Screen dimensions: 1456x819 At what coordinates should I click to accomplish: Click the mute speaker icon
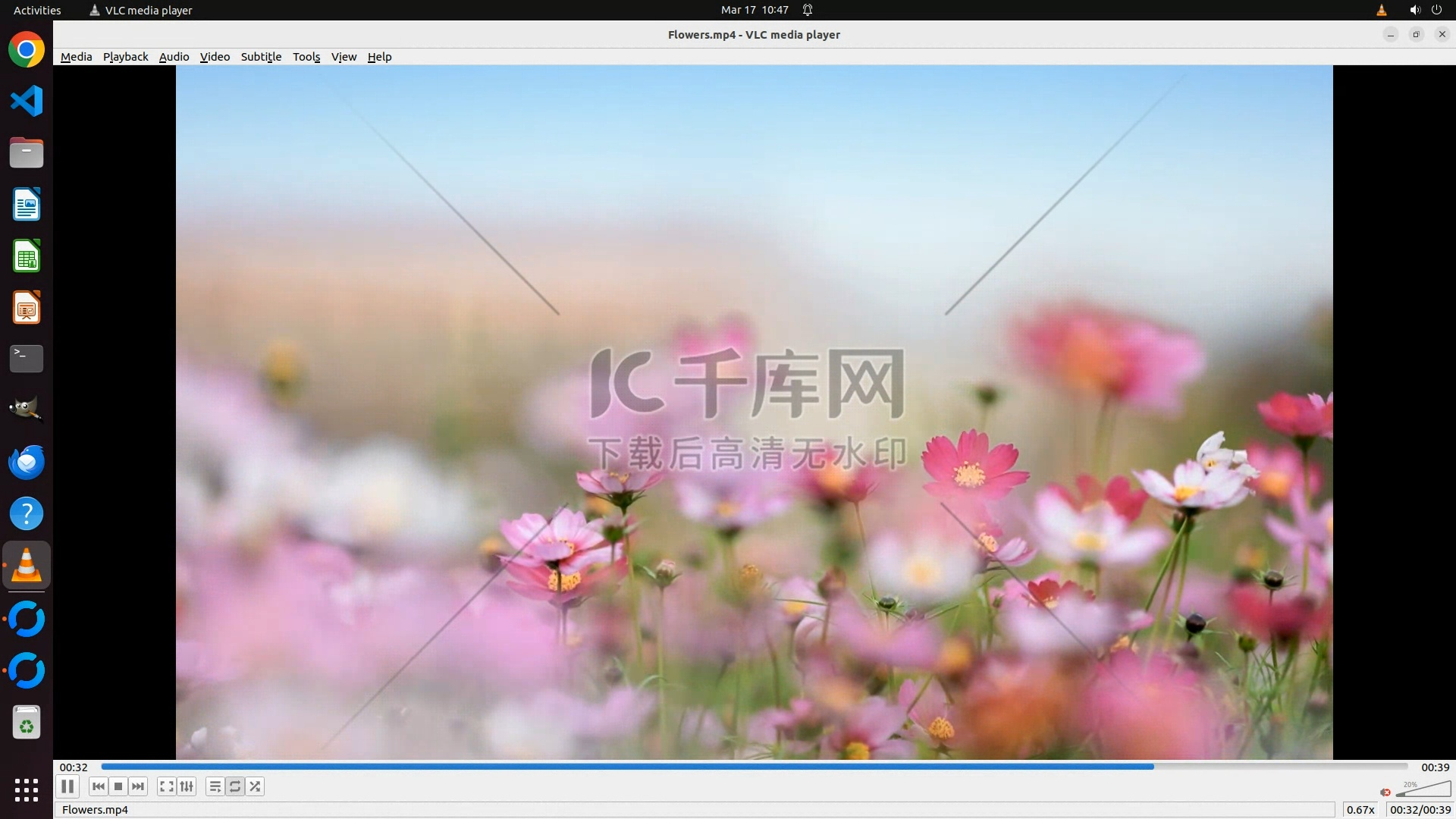point(1385,792)
